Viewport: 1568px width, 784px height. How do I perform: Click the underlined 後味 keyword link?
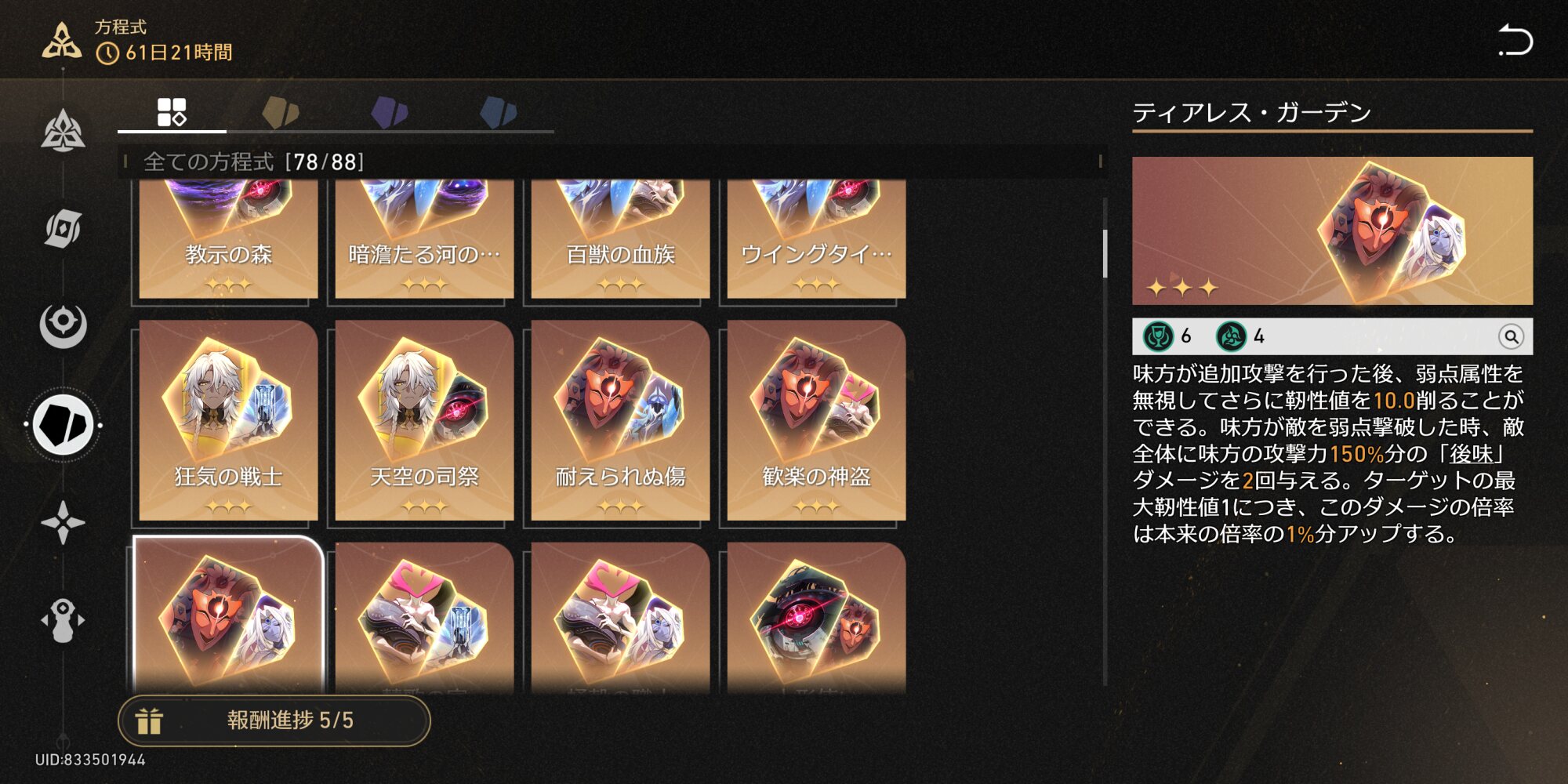click(1472, 454)
